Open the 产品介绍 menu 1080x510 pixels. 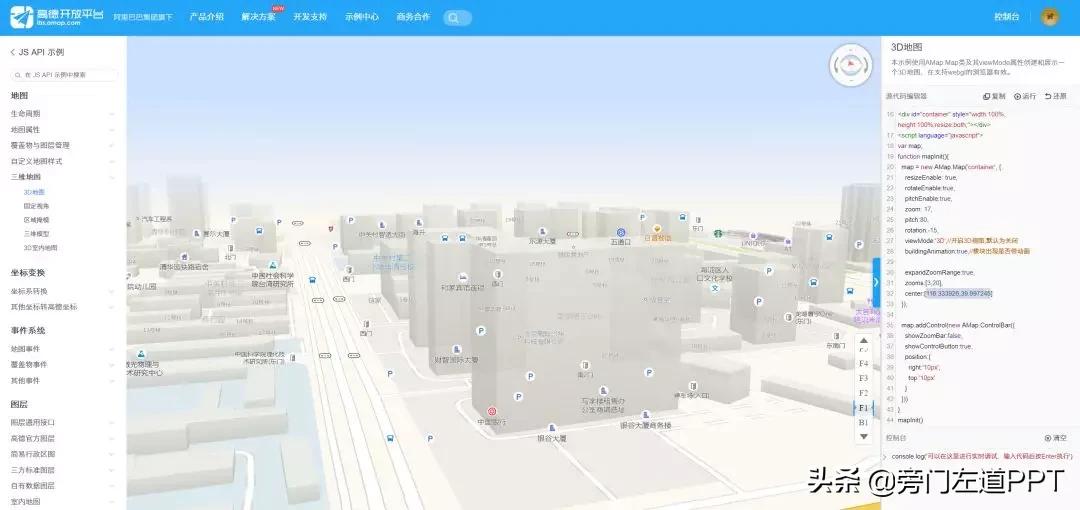tap(207, 17)
